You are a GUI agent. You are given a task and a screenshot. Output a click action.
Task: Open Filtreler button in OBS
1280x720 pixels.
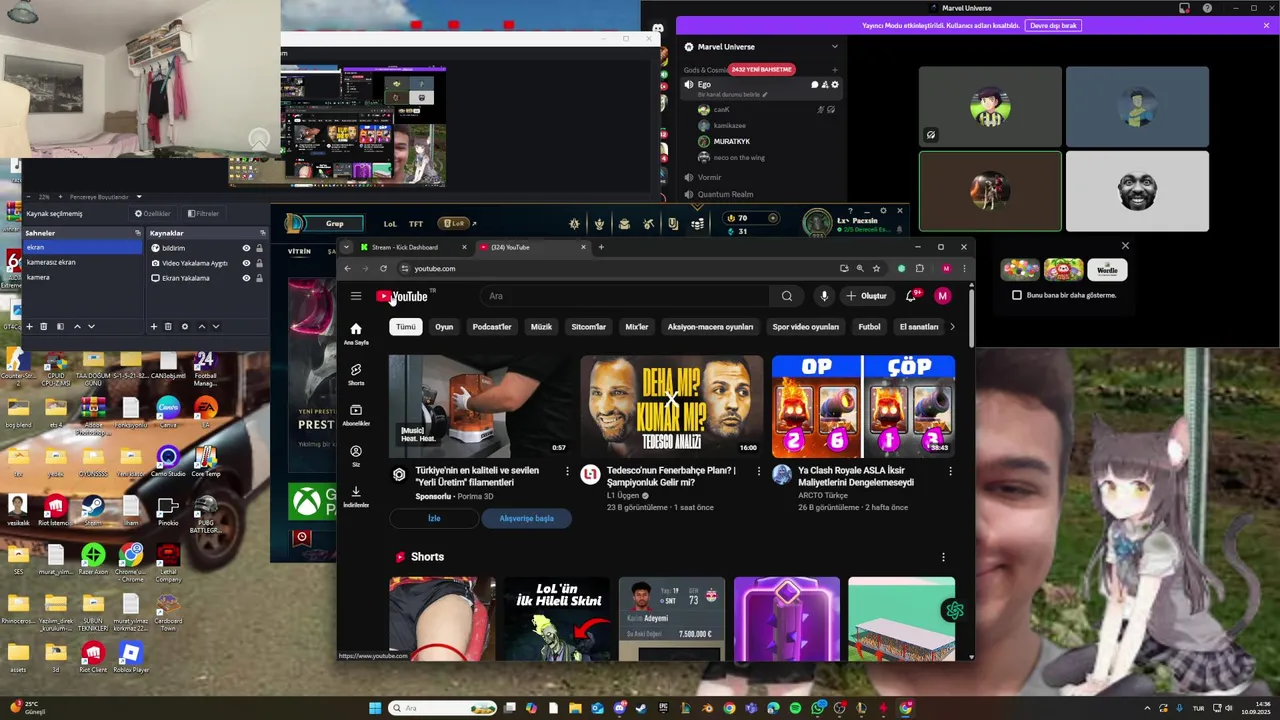coord(202,213)
